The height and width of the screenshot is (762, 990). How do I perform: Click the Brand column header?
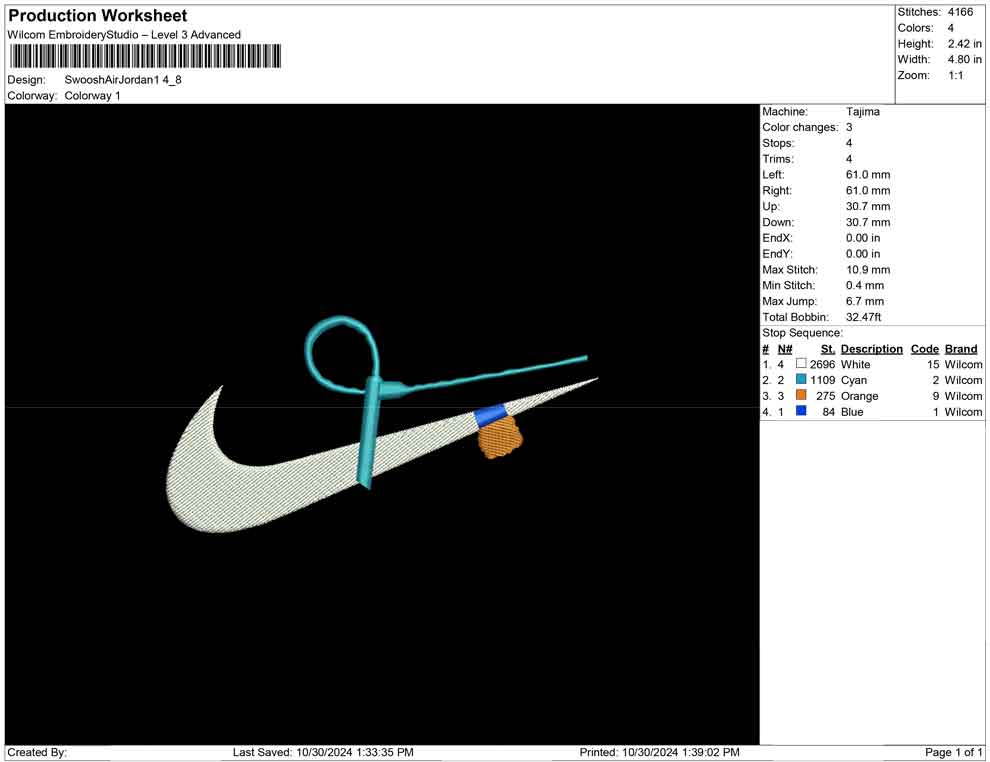coord(961,349)
